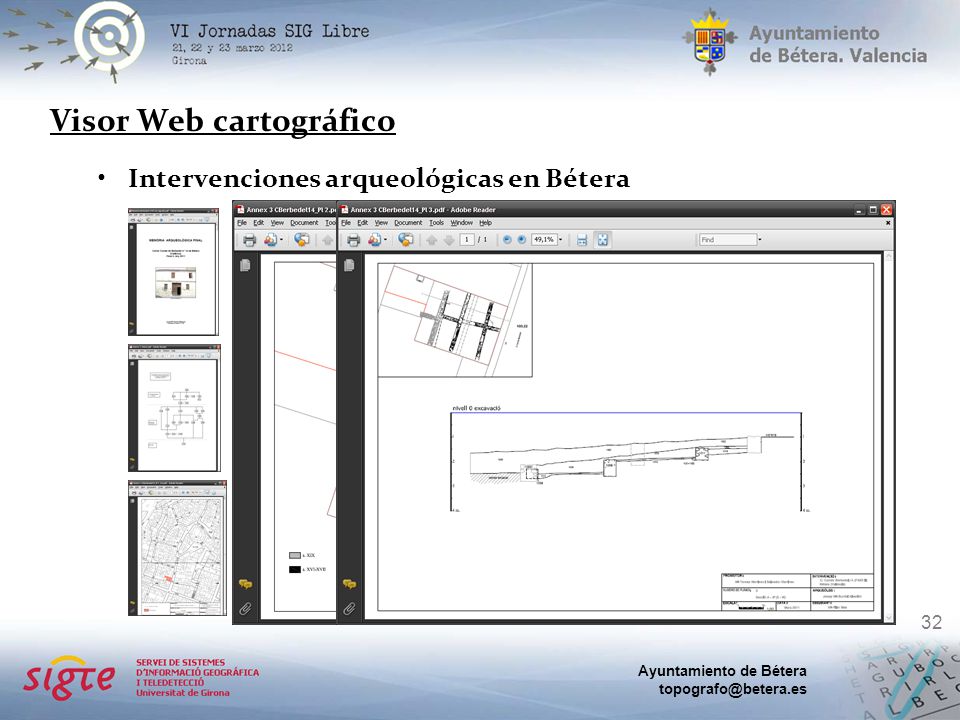The height and width of the screenshot is (720, 960).
Task: Click the Memoria Arqueològica cover thumbnail
Action: tap(174, 272)
